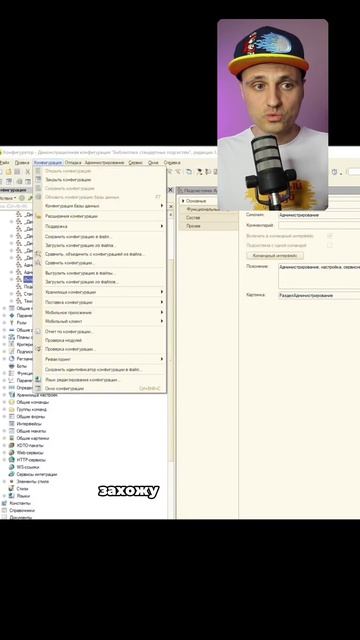Select Проверка модулей menu item
The image size is (360, 640).
[x=100, y=340]
